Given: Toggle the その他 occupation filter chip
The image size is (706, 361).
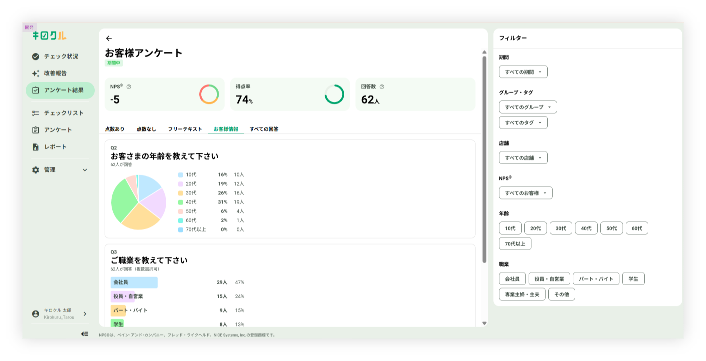Looking at the screenshot, I should 561,294.
